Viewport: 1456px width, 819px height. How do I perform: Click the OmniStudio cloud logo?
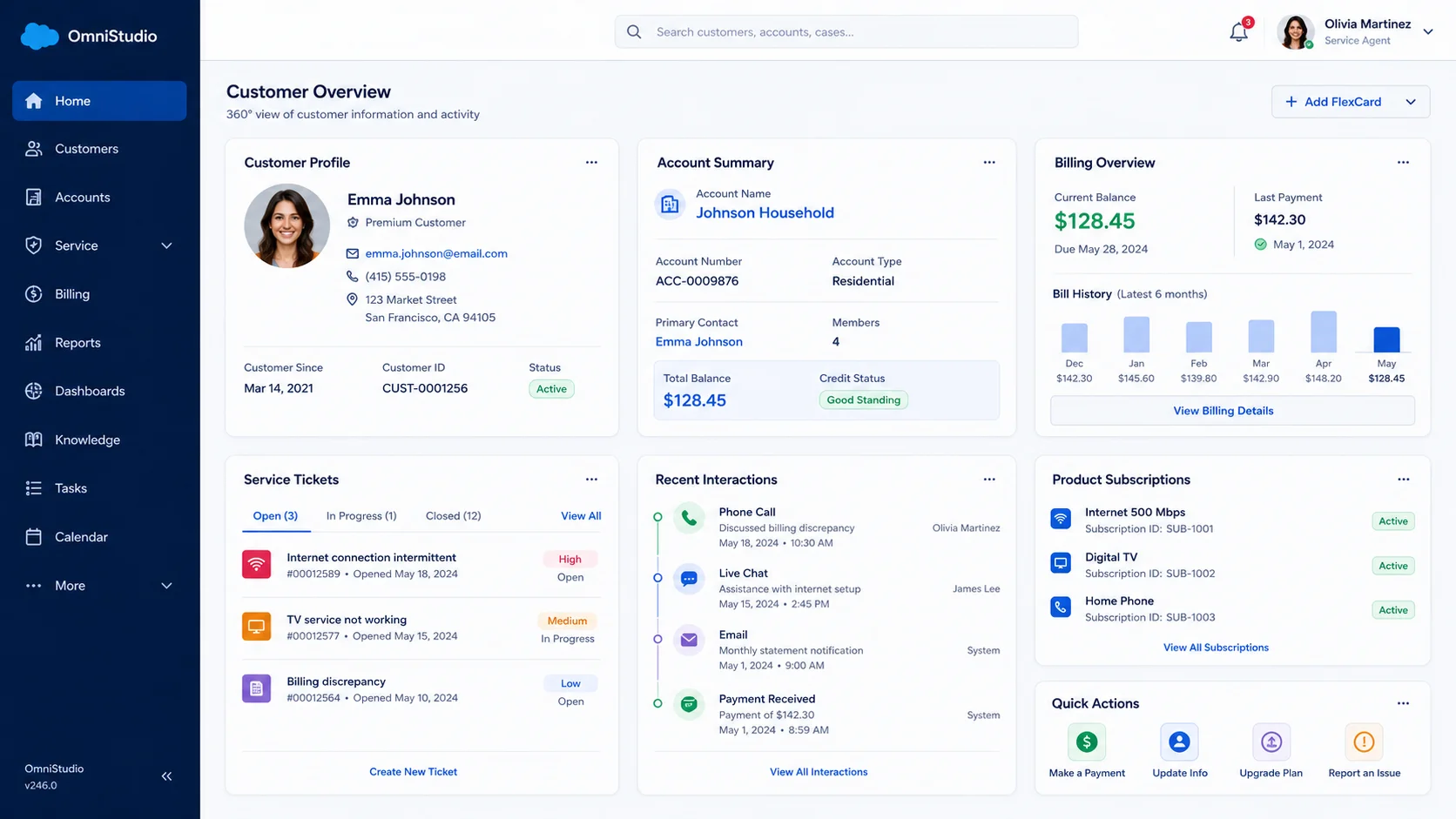pyautogui.click(x=39, y=37)
